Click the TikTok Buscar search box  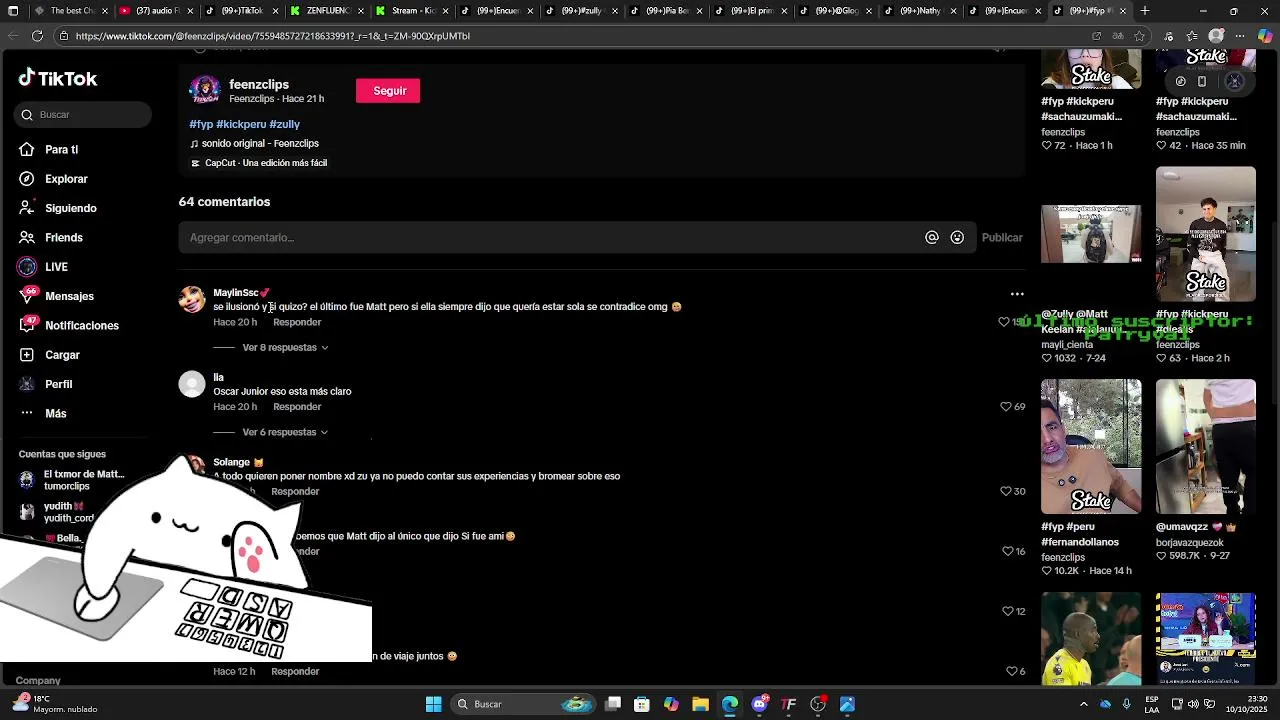pos(83,115)
